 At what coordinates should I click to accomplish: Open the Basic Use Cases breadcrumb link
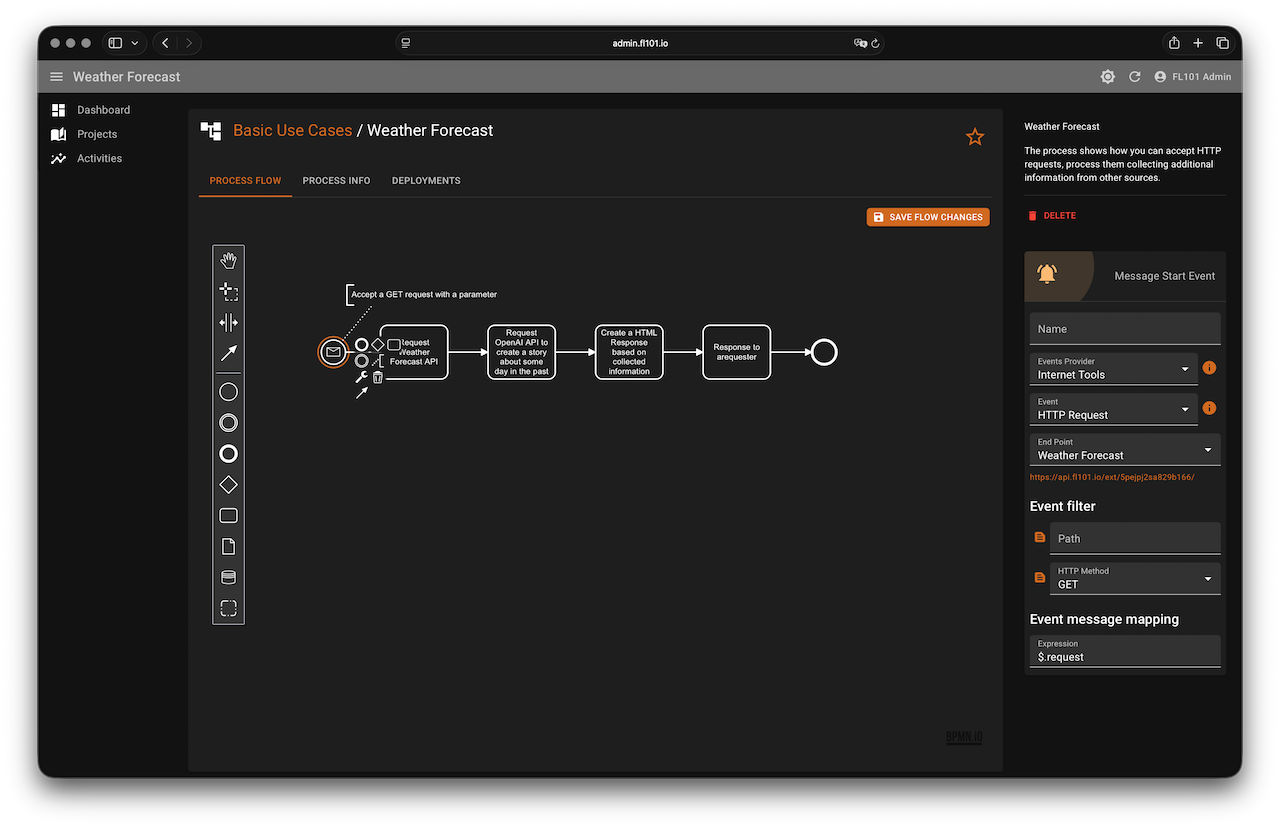pos(292,130)
